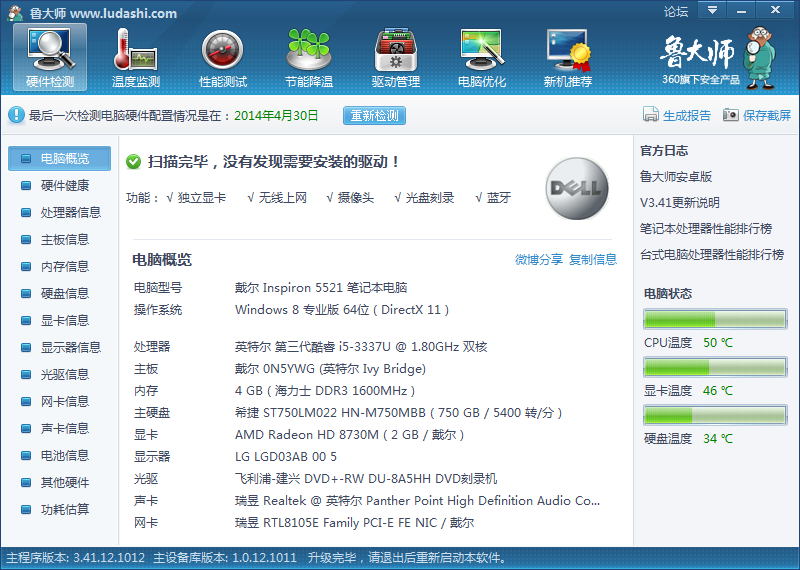Click the GPU text AMD Radeon HD 8730M

[307, 435]
